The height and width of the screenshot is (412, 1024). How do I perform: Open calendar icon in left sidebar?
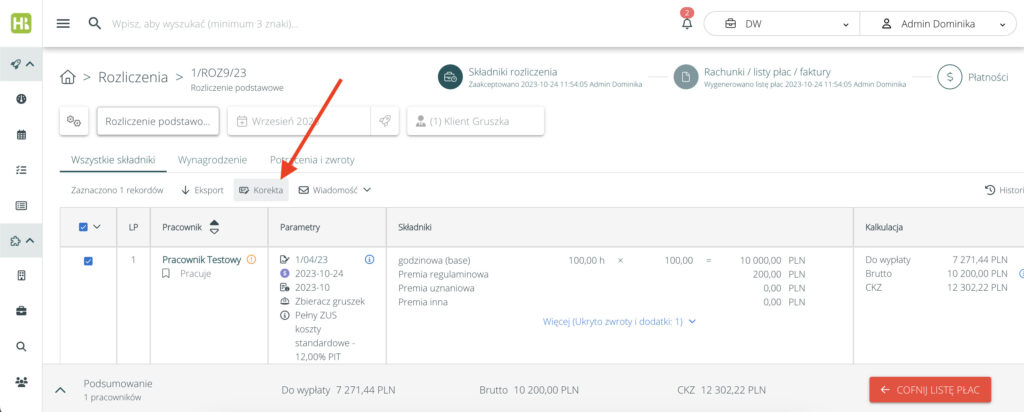click(21, 134)
